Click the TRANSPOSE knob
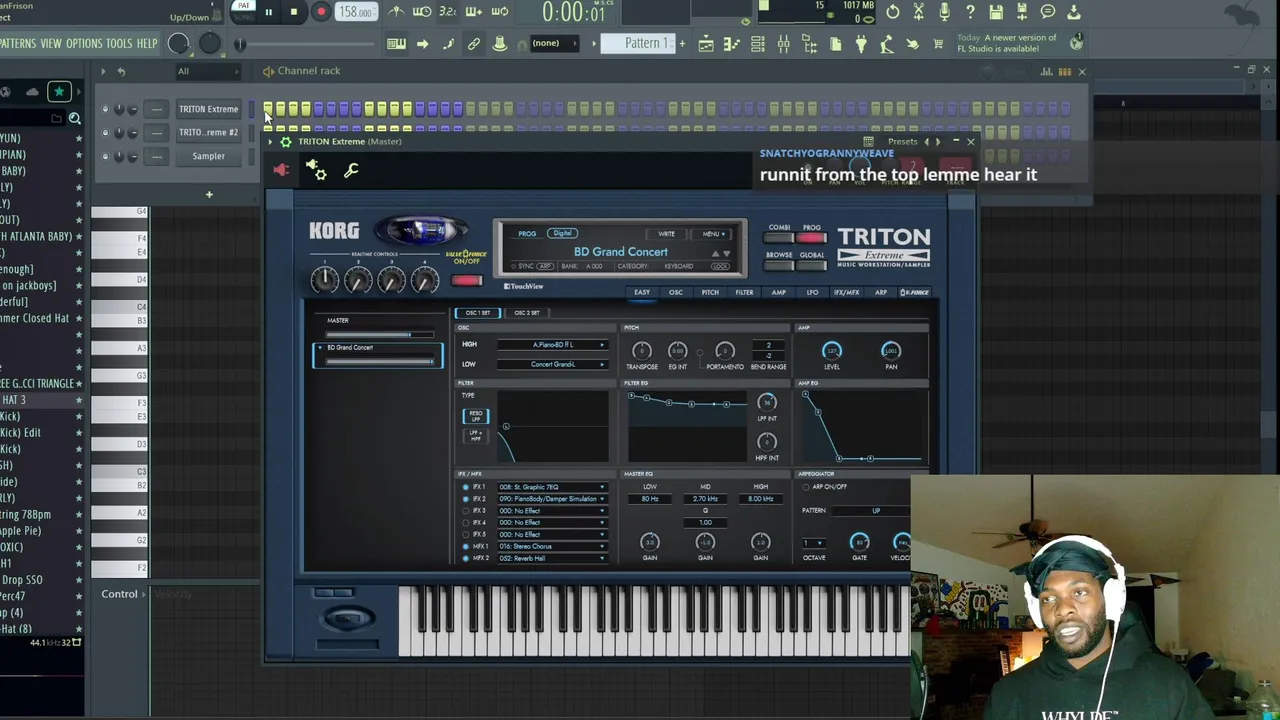 coord(642,351)
